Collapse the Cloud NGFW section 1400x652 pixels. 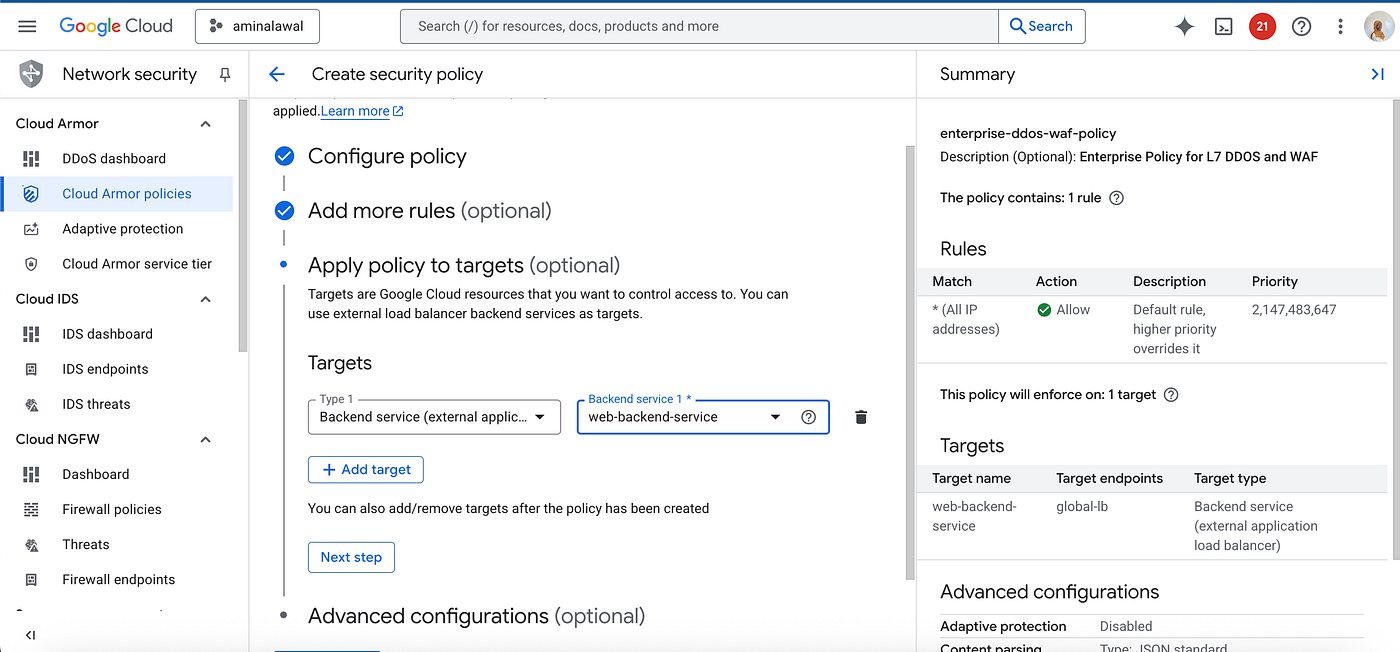pyautogui.click(x=206, y=439)
